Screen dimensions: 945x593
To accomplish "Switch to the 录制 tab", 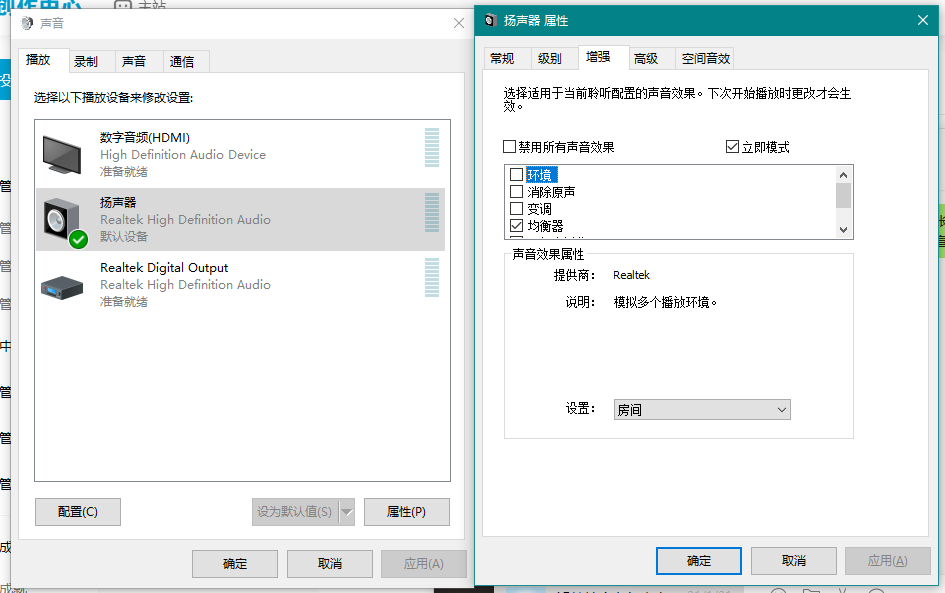I will [x=86, y=62].
